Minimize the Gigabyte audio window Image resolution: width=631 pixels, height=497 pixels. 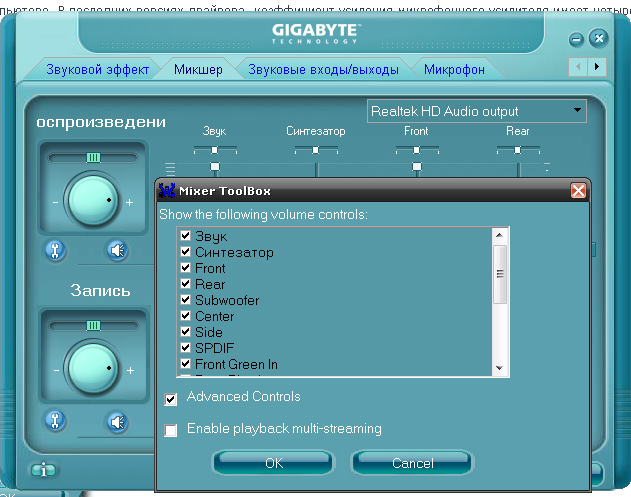click(x=576, y=39)
